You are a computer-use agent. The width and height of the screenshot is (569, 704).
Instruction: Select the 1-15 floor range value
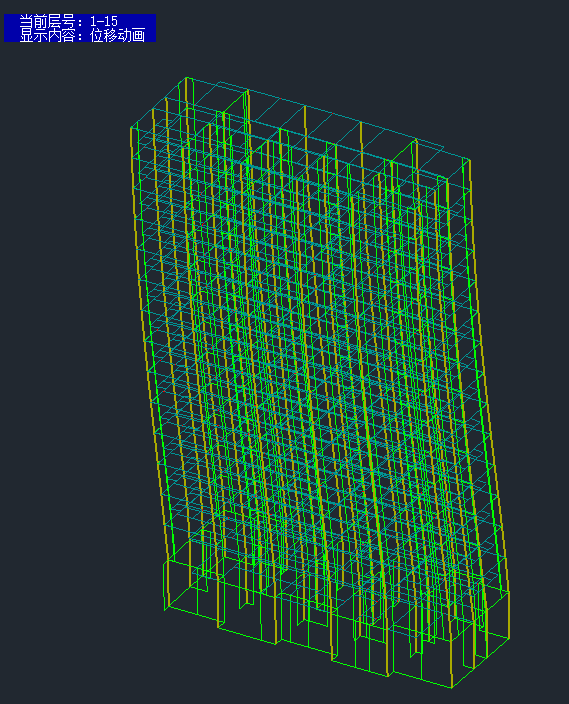point(104,21)
